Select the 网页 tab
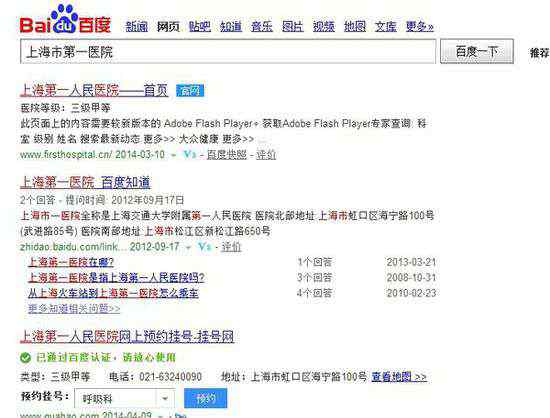The height and width of the screenshot is (418, 550). tap(168, 26)
